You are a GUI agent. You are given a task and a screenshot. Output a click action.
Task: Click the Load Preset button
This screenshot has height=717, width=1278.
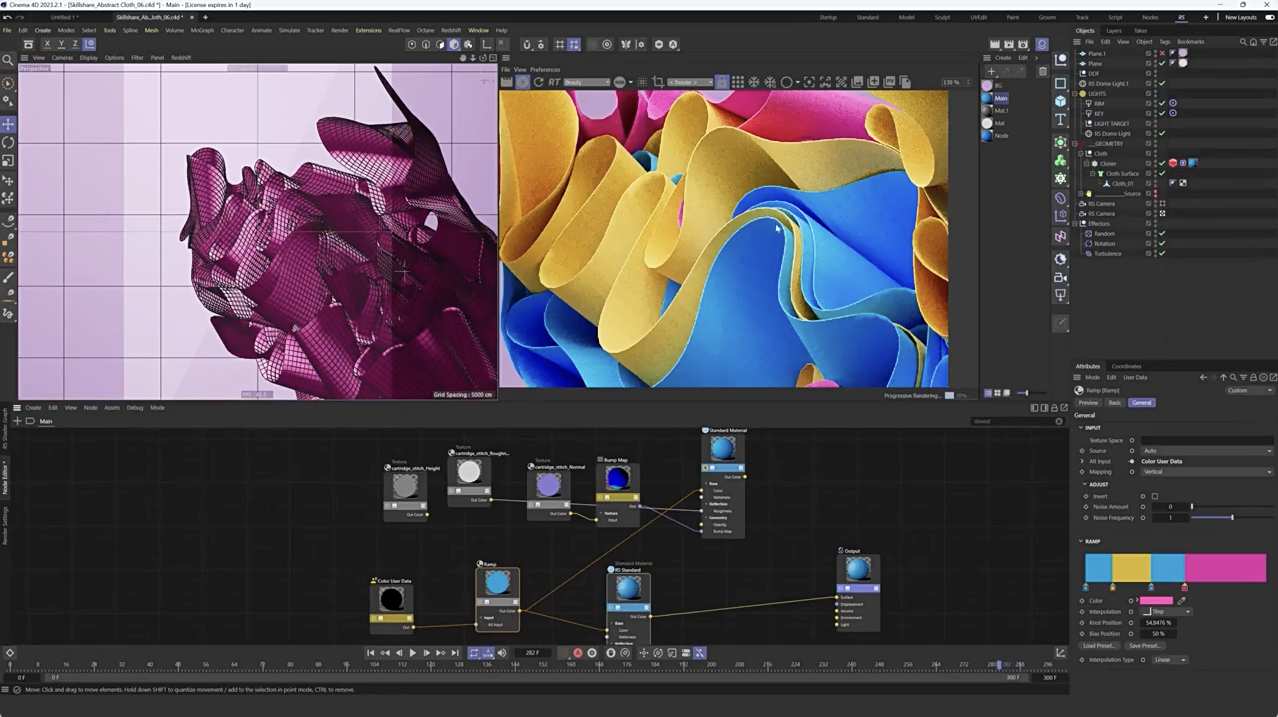[1099, 646]
